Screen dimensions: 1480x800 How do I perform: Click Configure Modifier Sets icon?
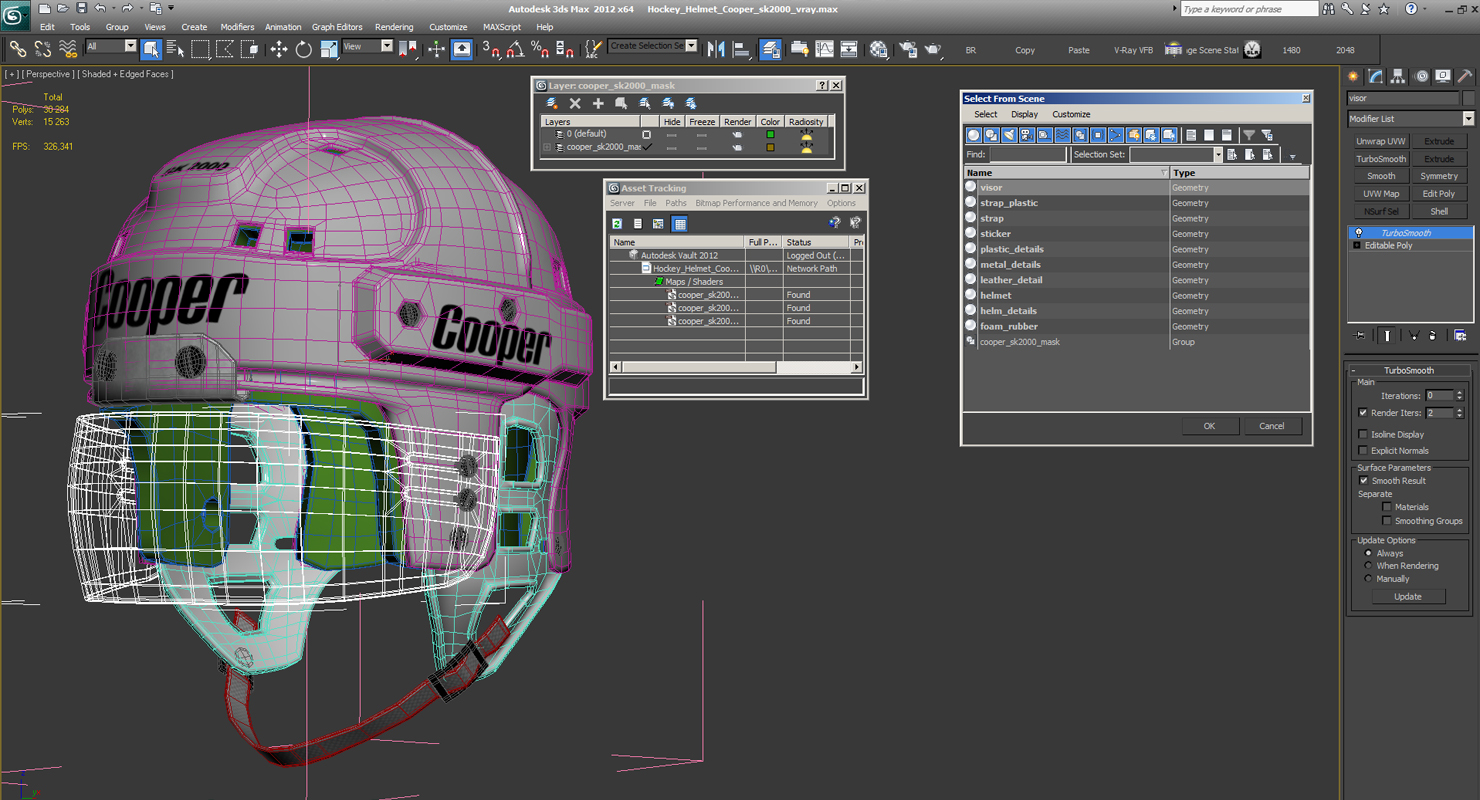[x=1460, y=336]
